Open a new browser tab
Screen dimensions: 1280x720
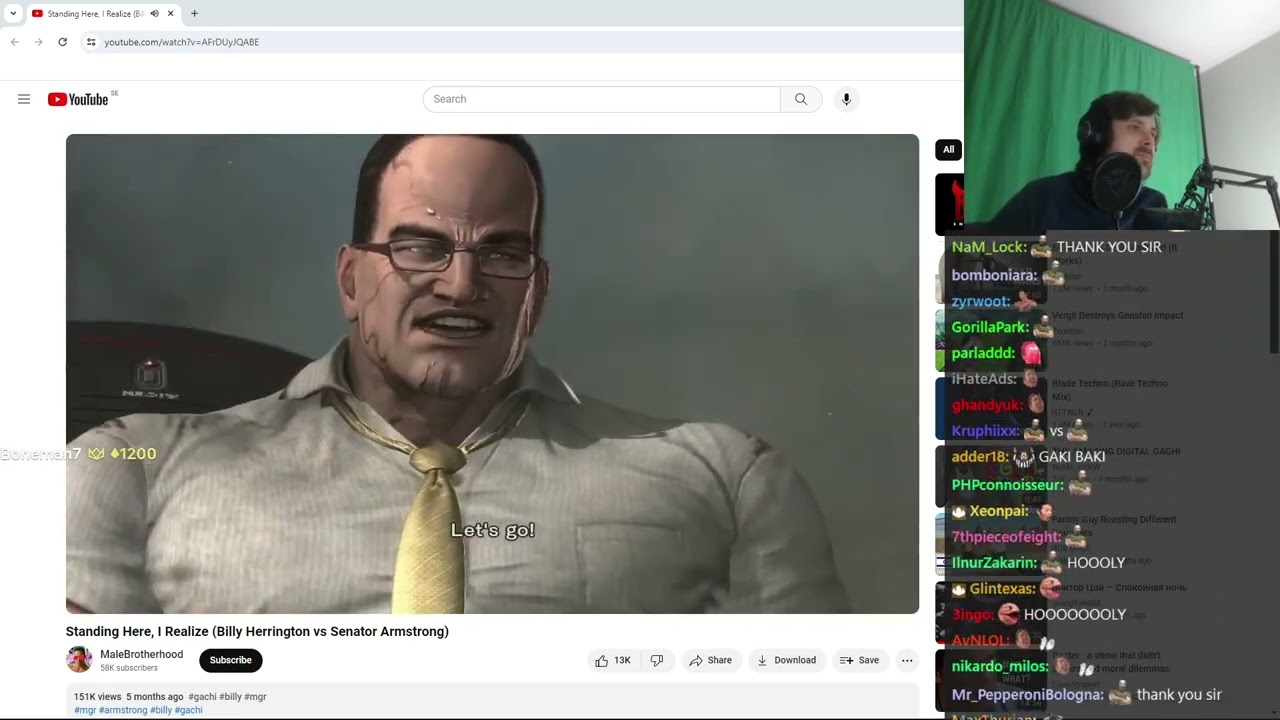coord(194,14)
